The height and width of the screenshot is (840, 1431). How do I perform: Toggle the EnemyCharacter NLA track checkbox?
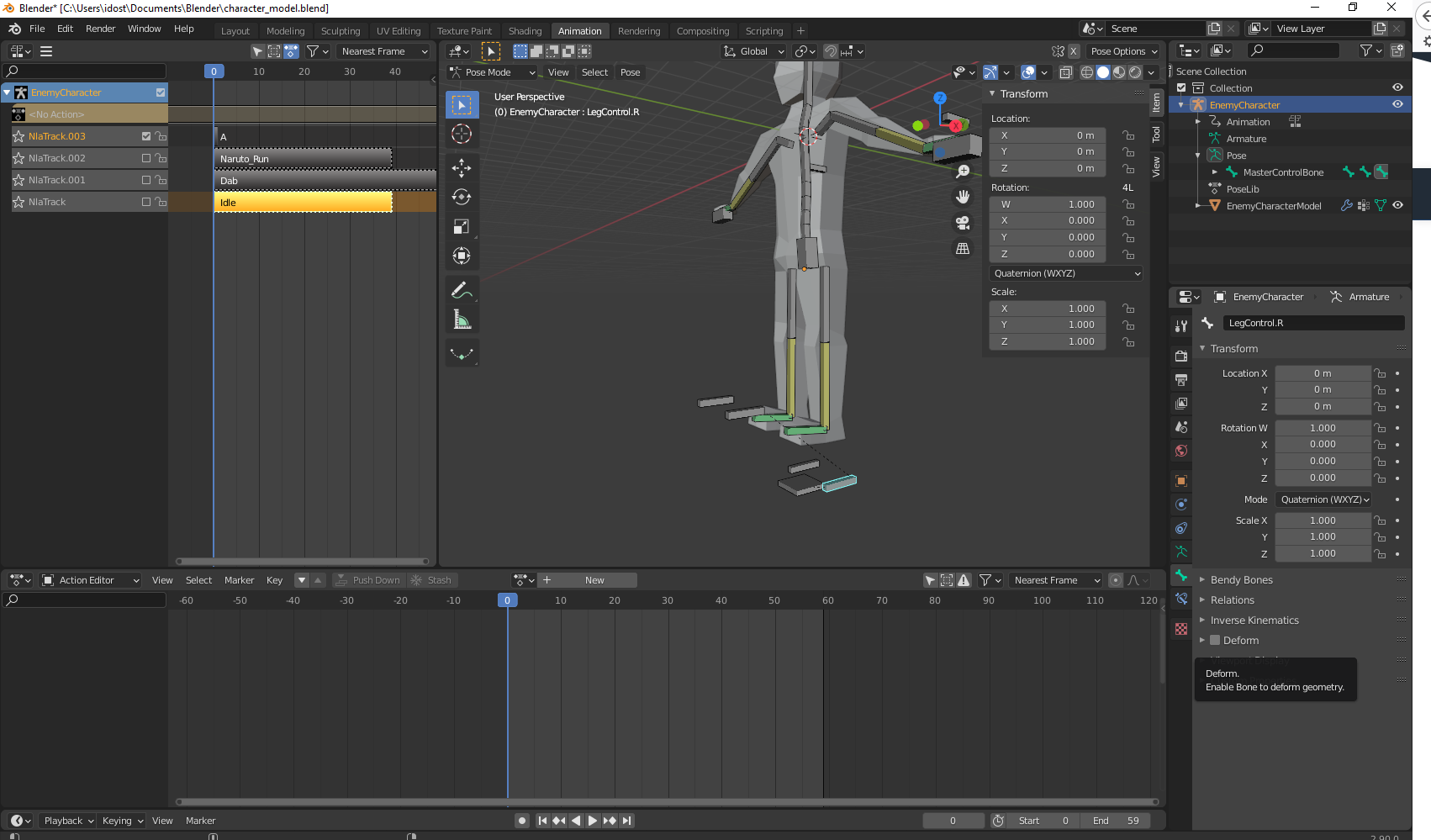pyautogui.click(x=161, y=92)
